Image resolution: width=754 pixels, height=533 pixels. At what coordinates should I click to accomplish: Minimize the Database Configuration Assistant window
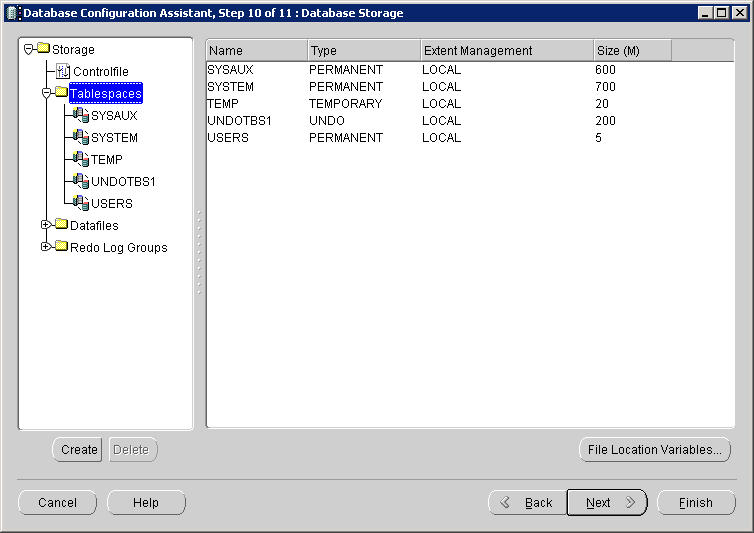coord(705,13)
